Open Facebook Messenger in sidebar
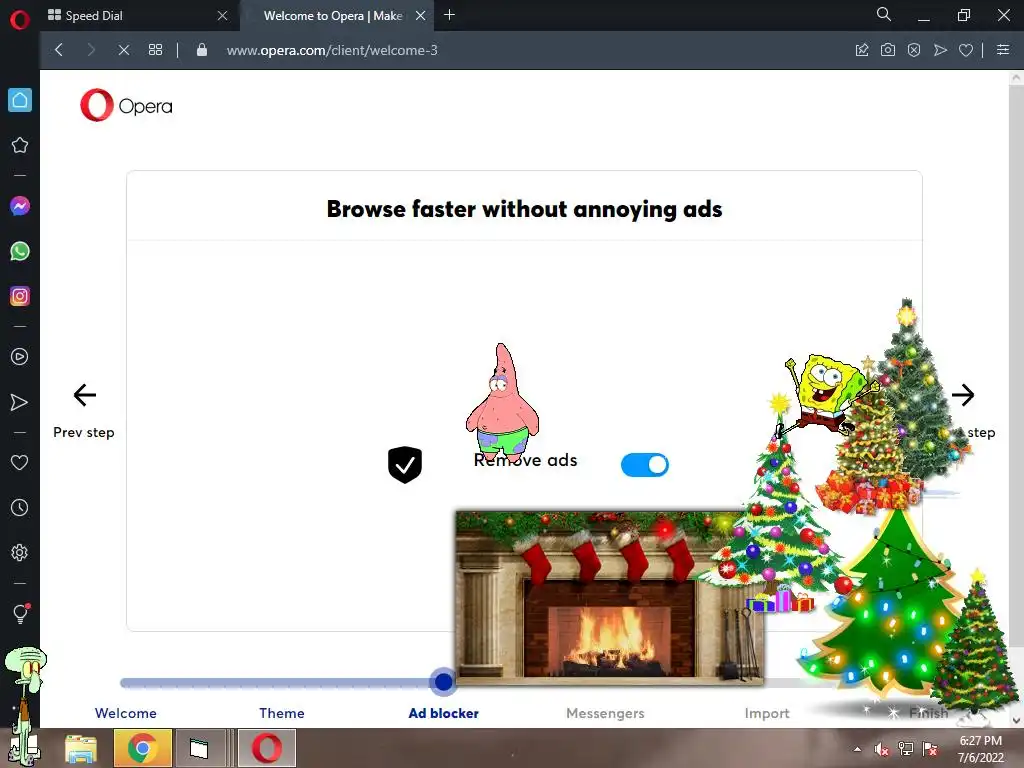This screenshot has width=1024, height=768. (20, 206)
